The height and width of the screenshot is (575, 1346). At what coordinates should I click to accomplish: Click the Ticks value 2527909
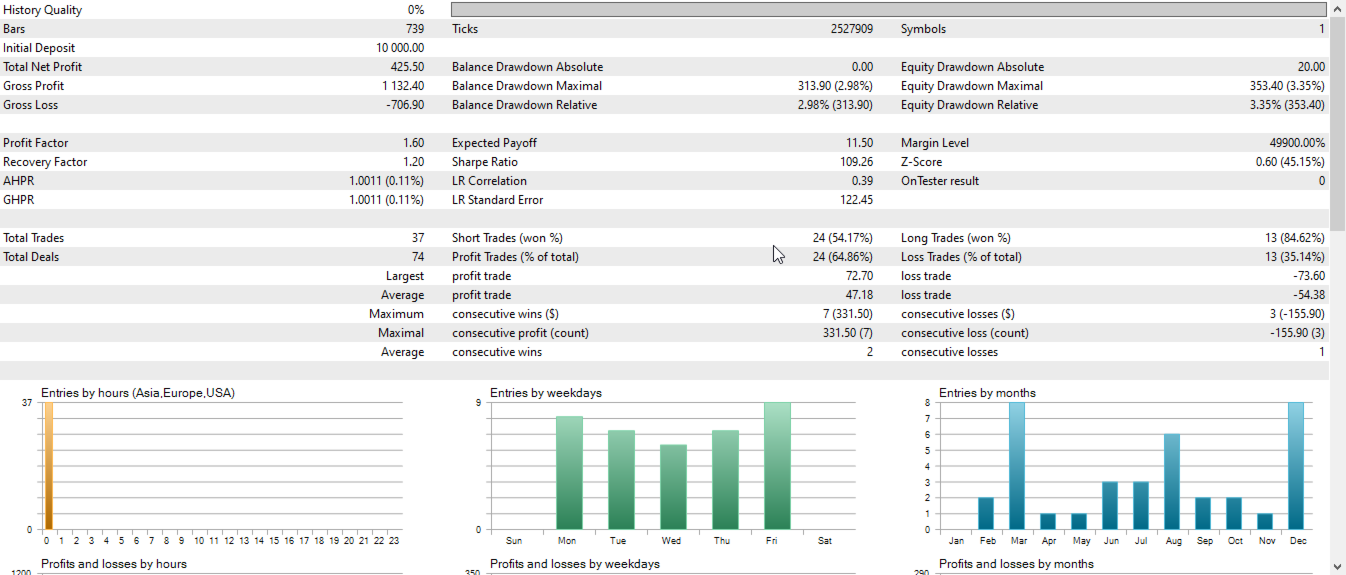[852, 29]
